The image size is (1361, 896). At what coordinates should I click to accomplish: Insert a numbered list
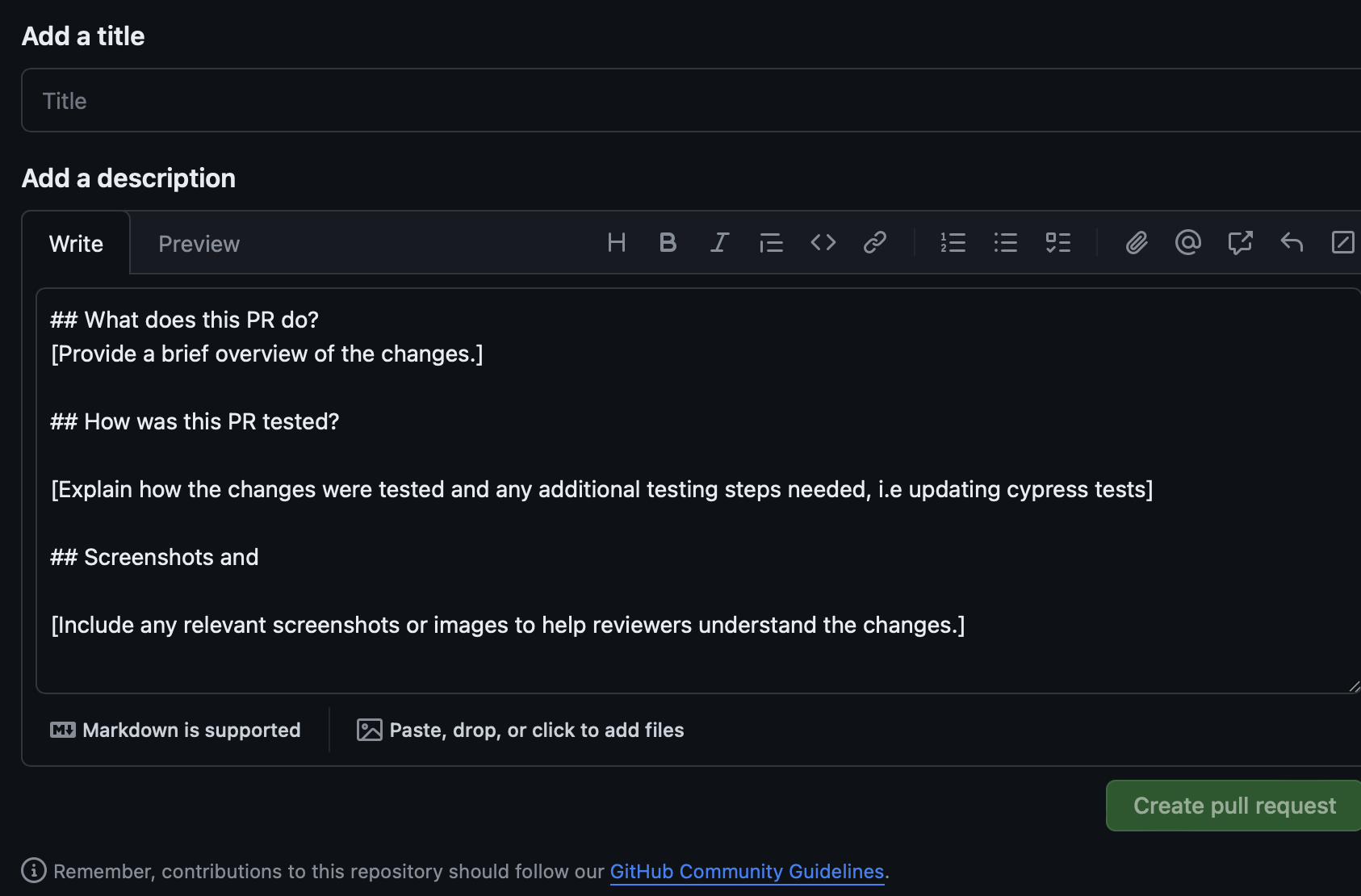click(953, 243)
